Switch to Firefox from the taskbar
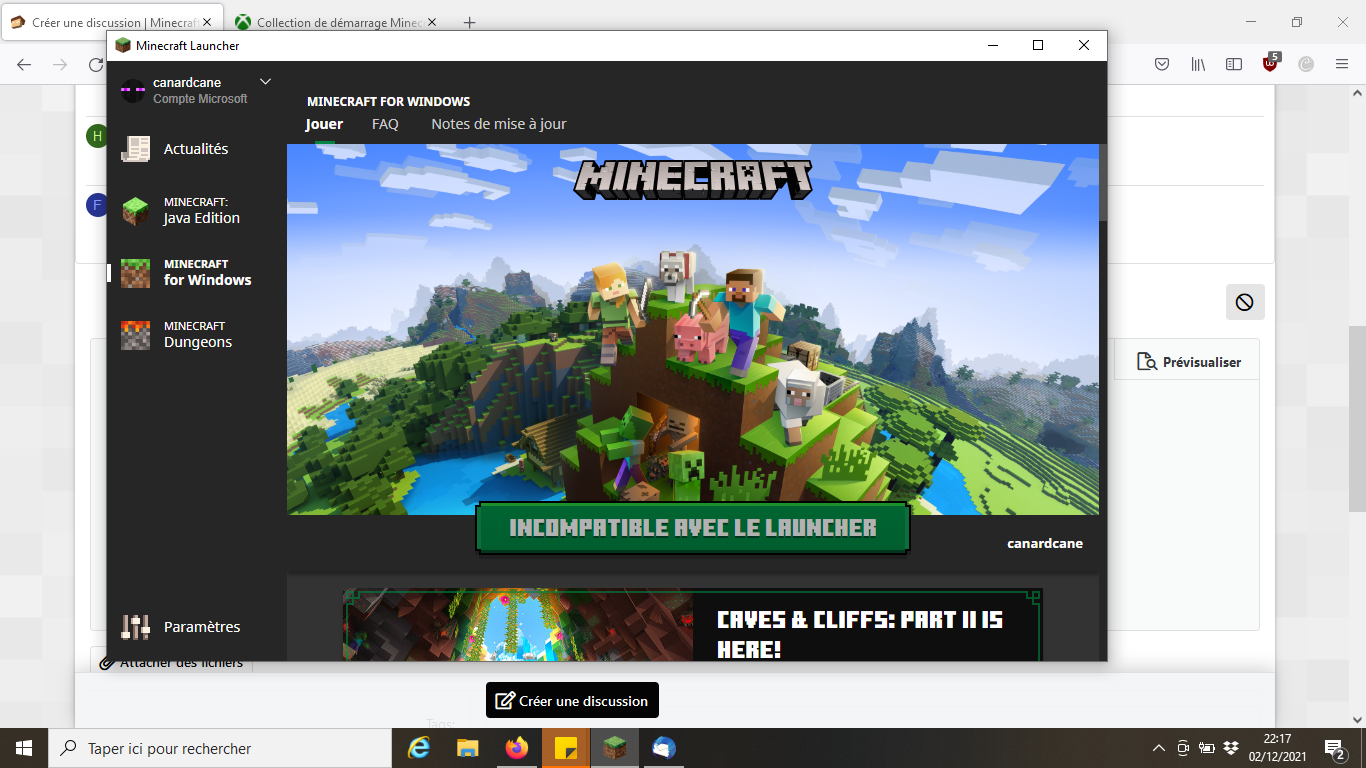 [517, 748]
